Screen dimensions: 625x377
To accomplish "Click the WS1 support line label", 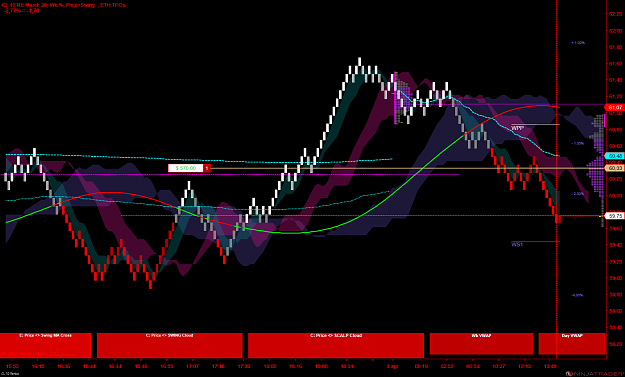I will (517, 244).
